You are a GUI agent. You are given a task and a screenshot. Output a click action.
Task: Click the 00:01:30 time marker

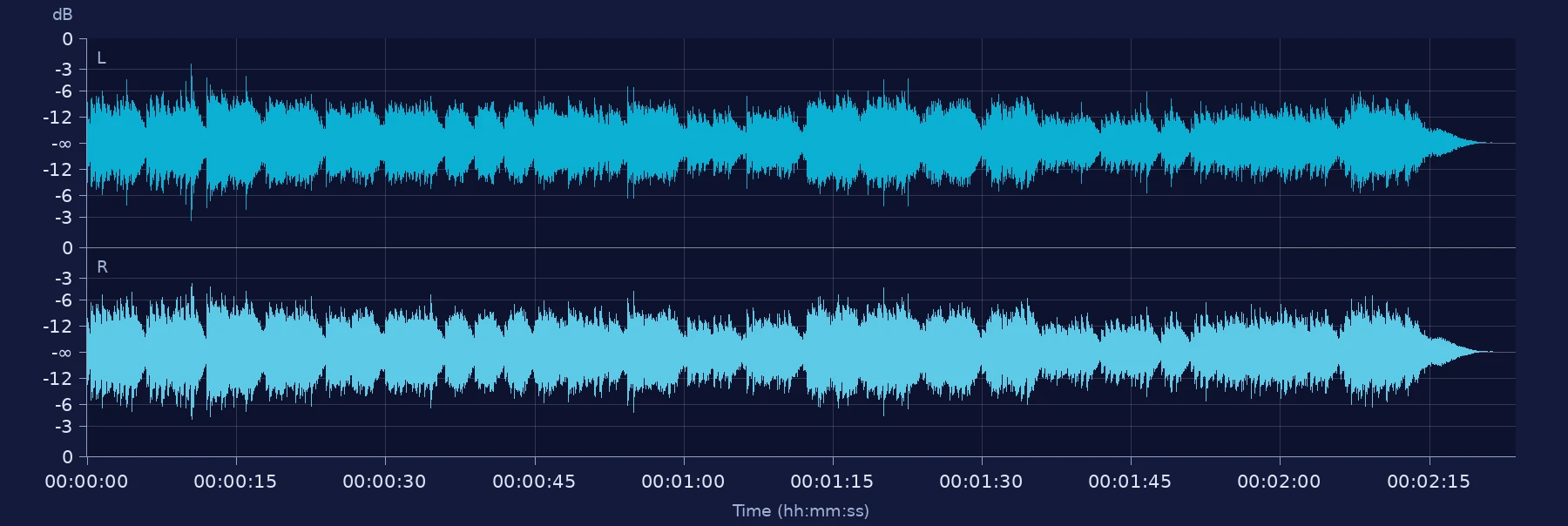click(981, 482)
